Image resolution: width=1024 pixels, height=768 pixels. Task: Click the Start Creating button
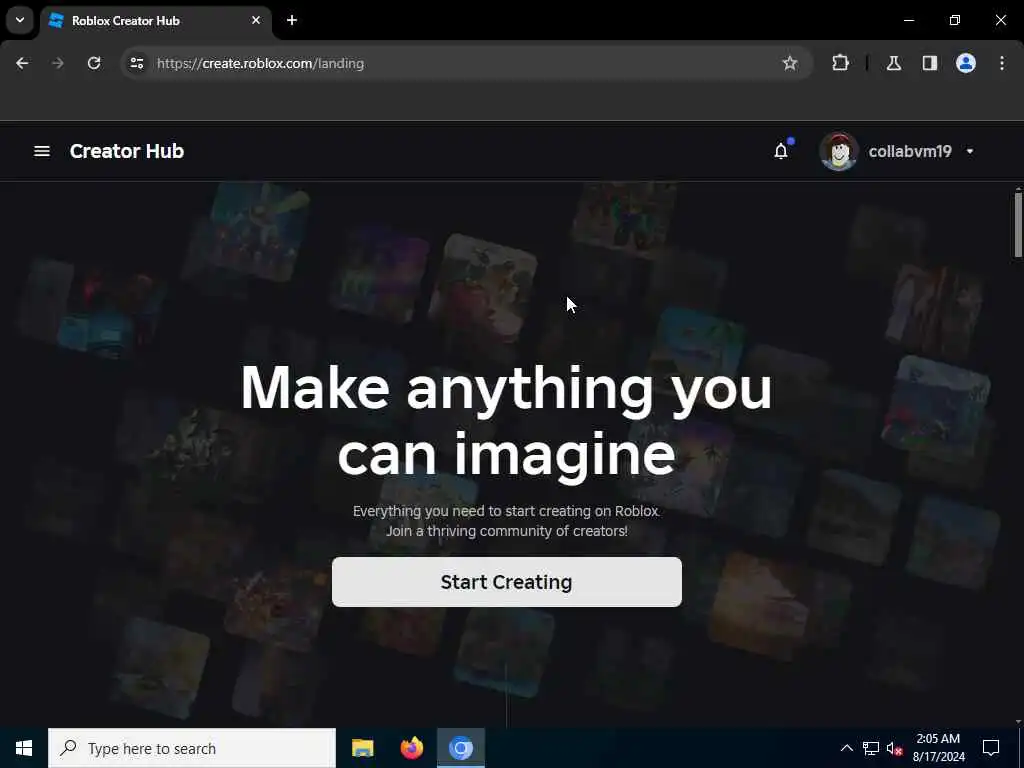coord(507,582)
